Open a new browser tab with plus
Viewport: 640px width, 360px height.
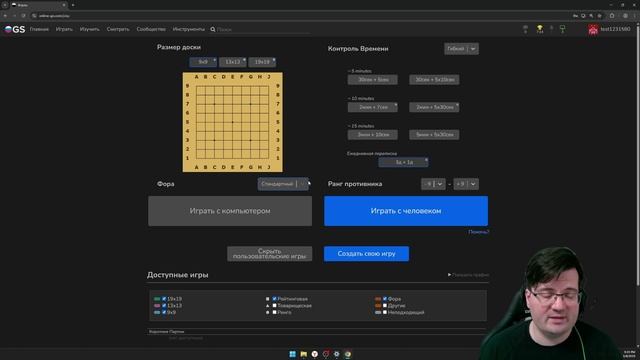[73, 5]
